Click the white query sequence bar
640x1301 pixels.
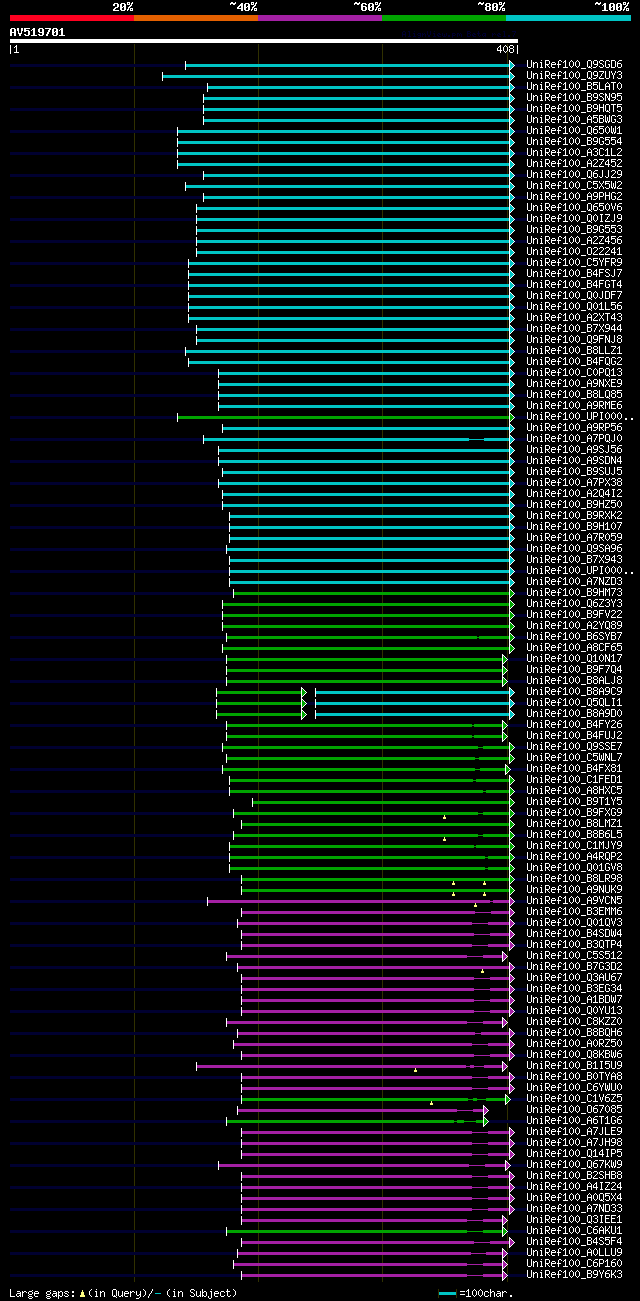264,41
